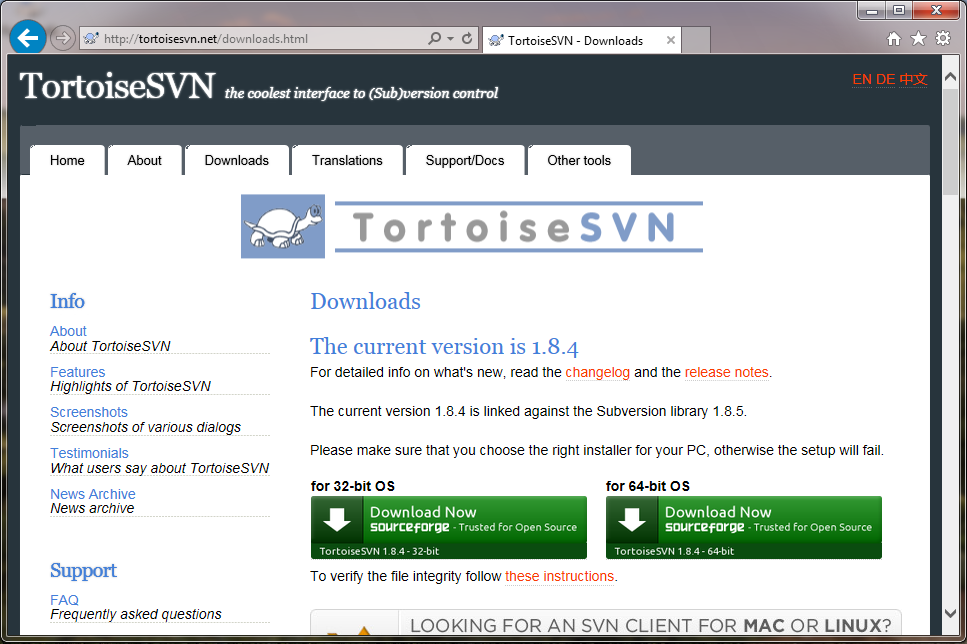Click 'The current version is 1.8.4' heading

[x=444, y=347]
